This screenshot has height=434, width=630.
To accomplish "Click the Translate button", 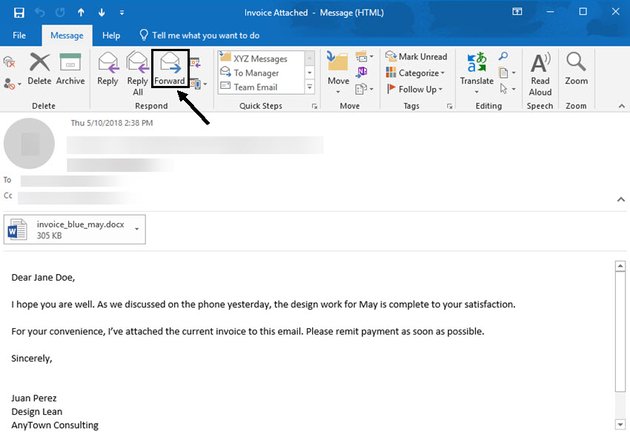I will click(x=477, y=72).
